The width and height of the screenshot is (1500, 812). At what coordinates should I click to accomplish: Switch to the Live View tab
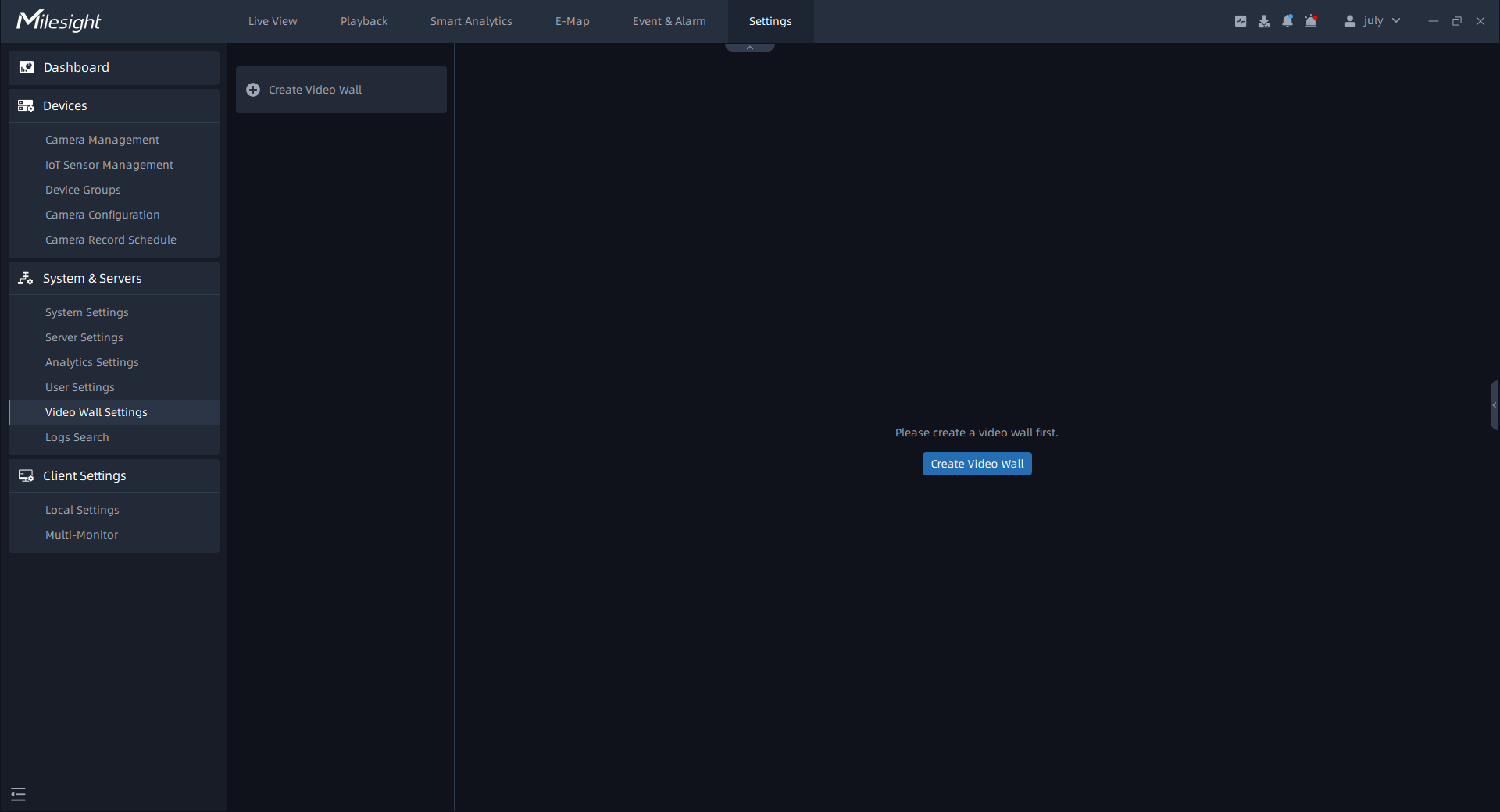(273, 21)
